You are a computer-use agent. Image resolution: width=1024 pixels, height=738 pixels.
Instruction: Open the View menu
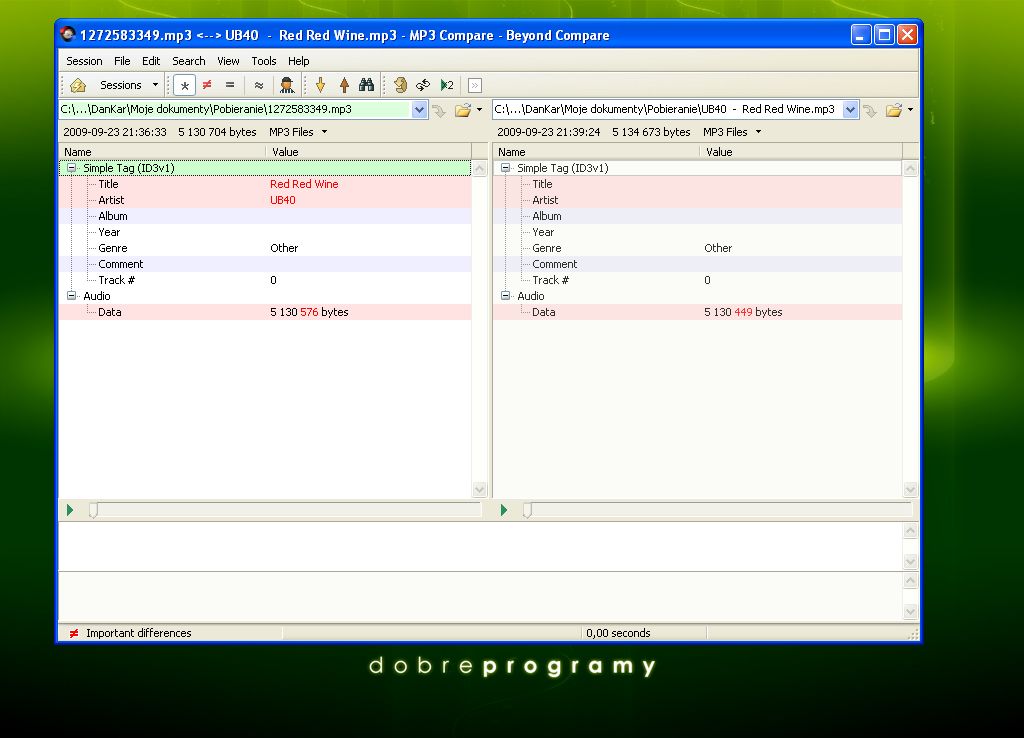pyautogui.click(x=228, y=61)
